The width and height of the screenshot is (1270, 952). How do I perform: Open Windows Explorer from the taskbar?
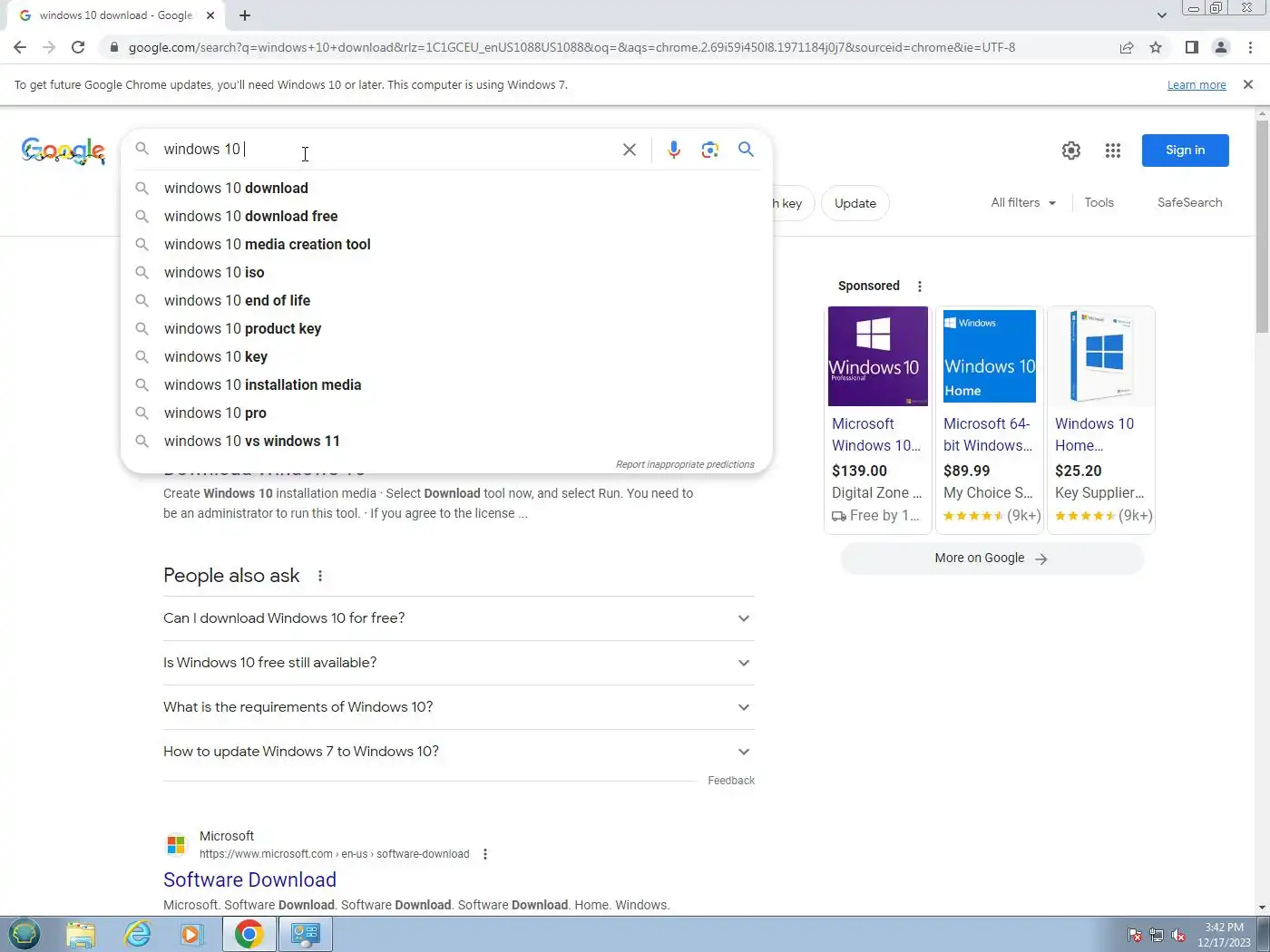[81, 934]
